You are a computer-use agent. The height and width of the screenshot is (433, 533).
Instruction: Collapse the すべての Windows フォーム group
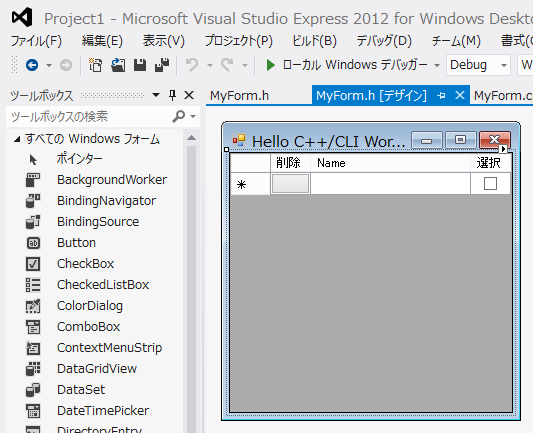(x=17, y=139)
